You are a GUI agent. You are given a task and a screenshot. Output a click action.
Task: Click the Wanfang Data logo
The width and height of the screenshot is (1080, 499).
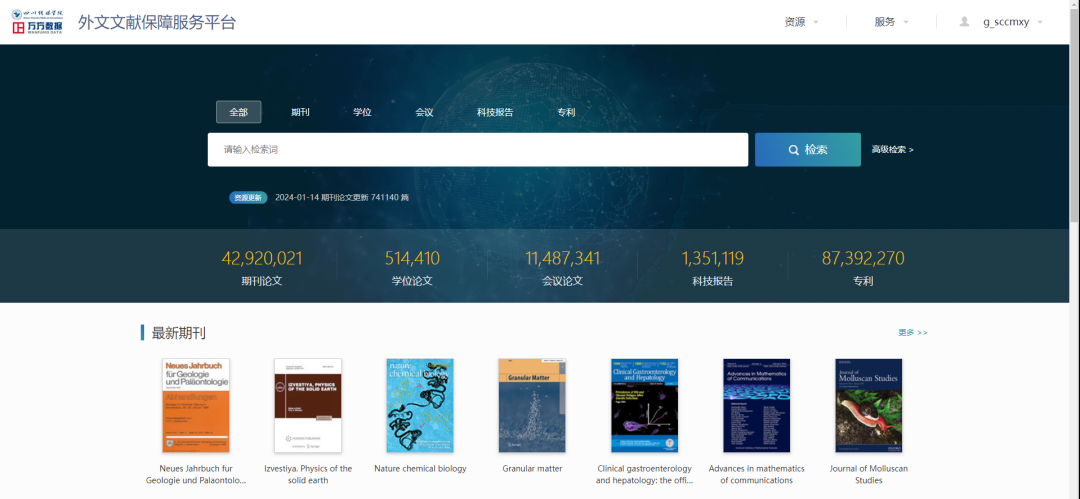37,21
